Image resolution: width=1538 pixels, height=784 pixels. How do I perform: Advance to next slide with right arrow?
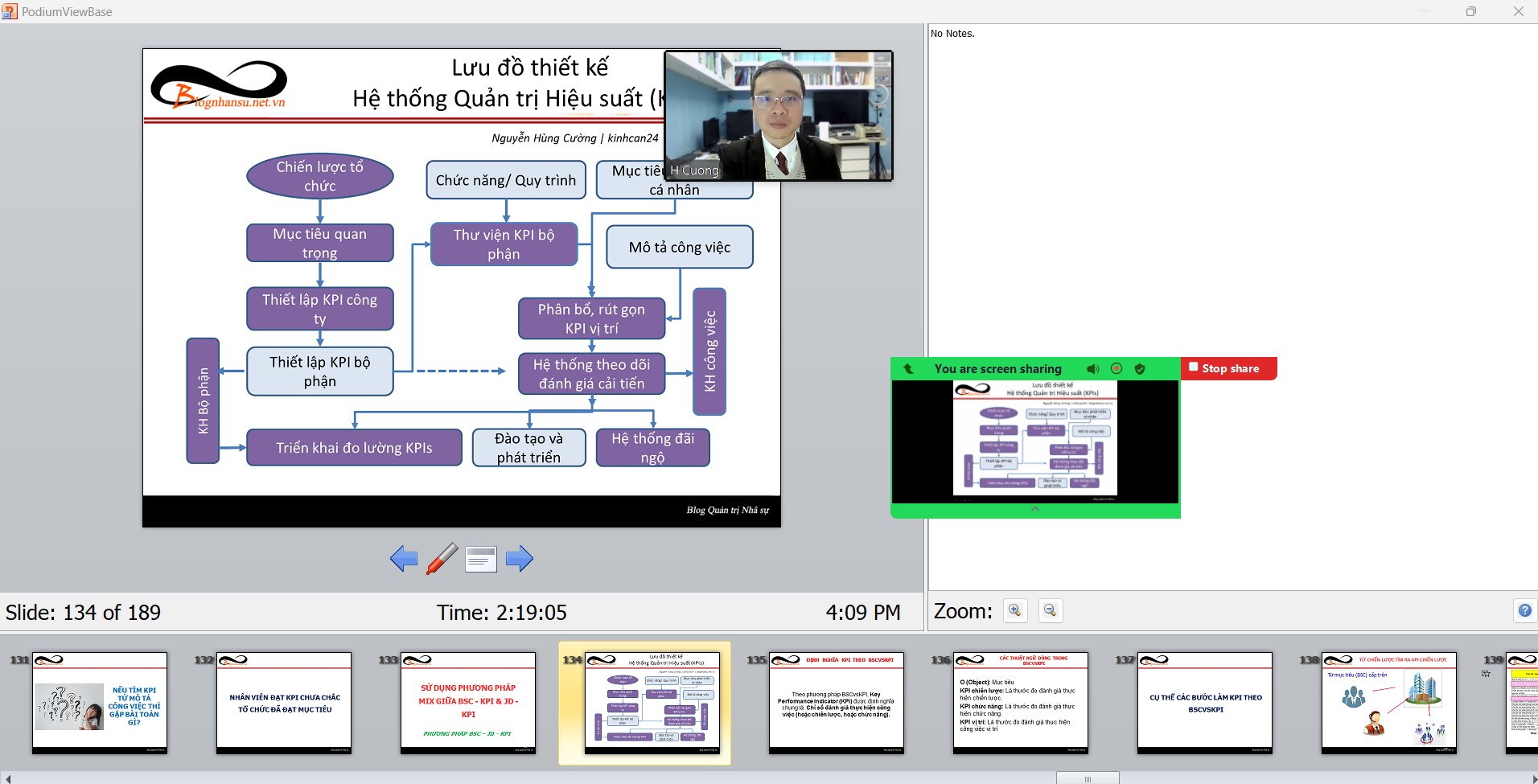(520, 558)
